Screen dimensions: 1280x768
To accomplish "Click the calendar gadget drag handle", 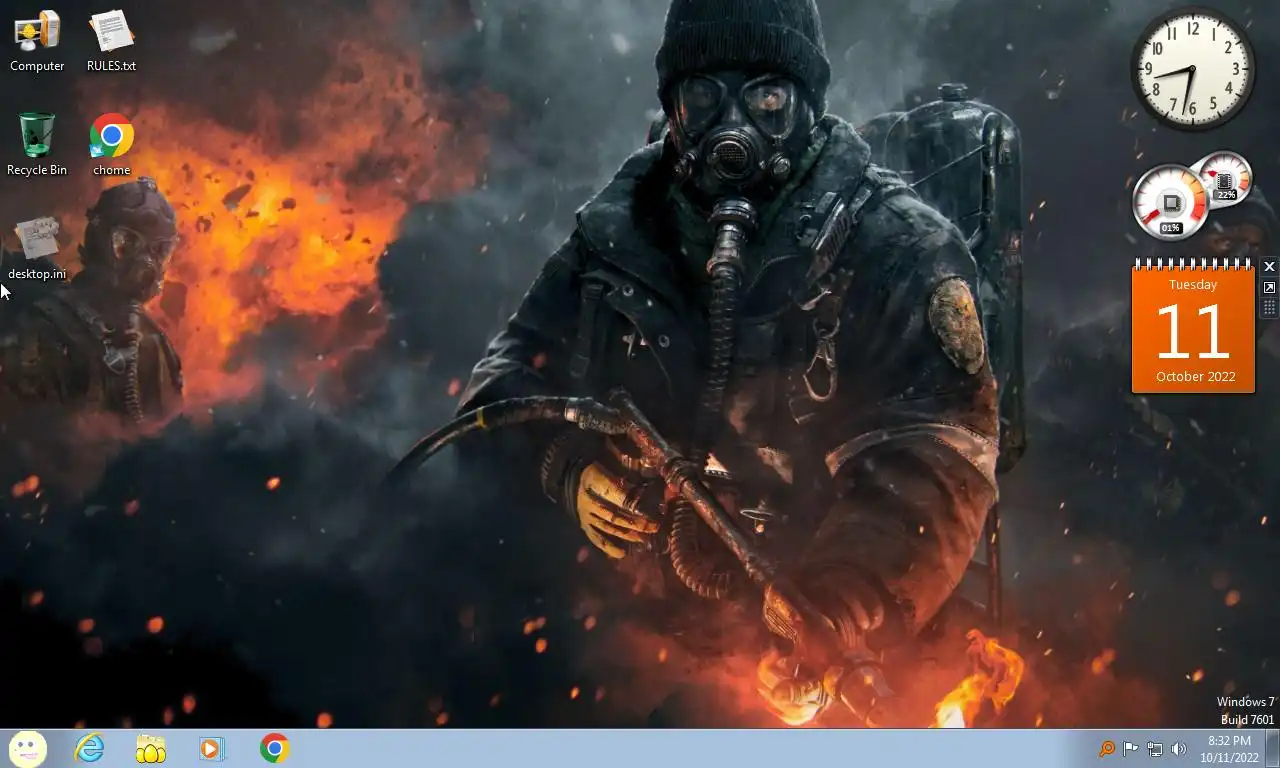I will (1269, 308).
